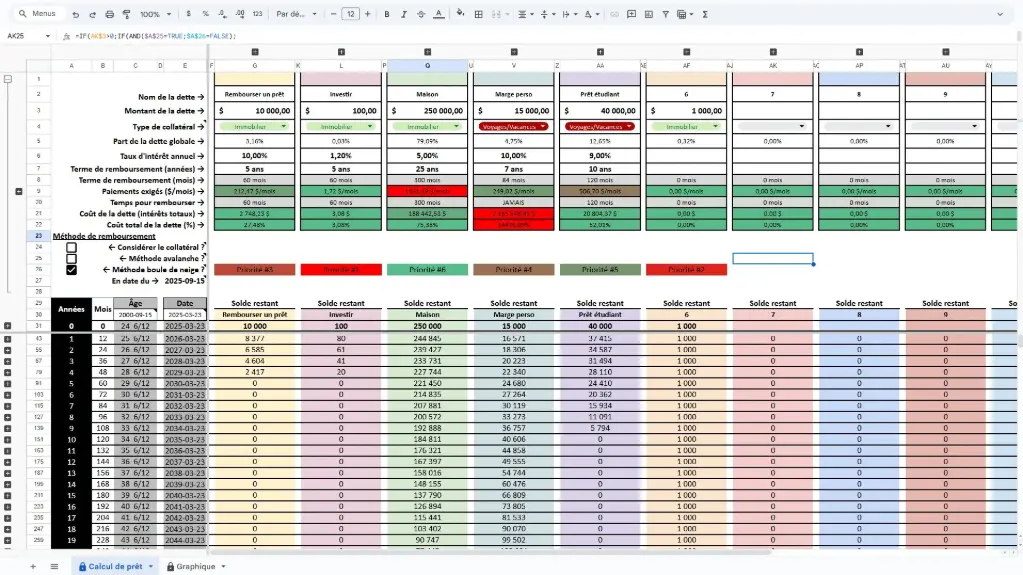
Task: Open the name box dropdown next to AK25
Action: [48, 36]
